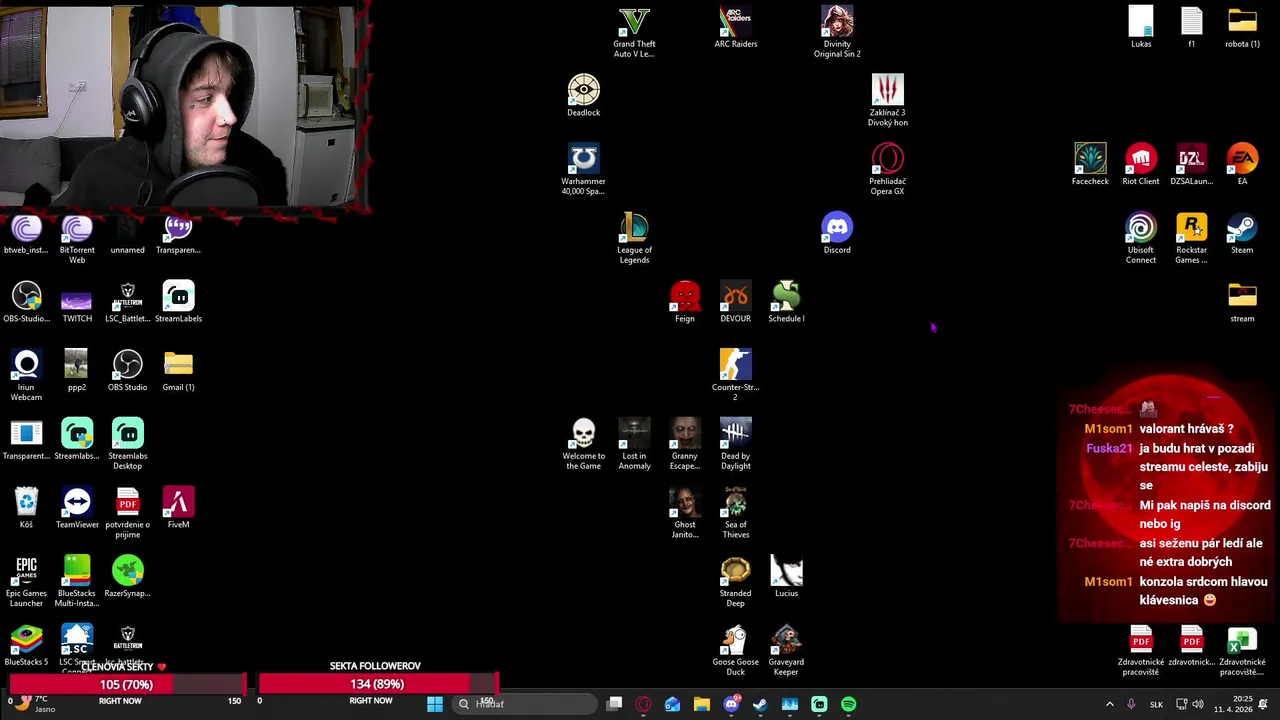Select TeamViewer desktop icon
Image resolution: width=1280 pixels, height=720 pixels.
point(77,508)
